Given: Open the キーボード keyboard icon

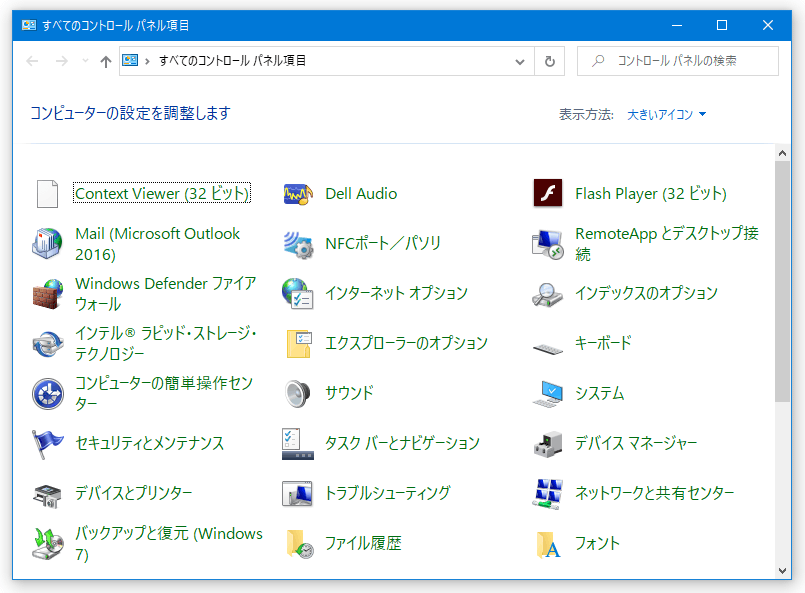Looking at the screenshot, I should (548, 349).
